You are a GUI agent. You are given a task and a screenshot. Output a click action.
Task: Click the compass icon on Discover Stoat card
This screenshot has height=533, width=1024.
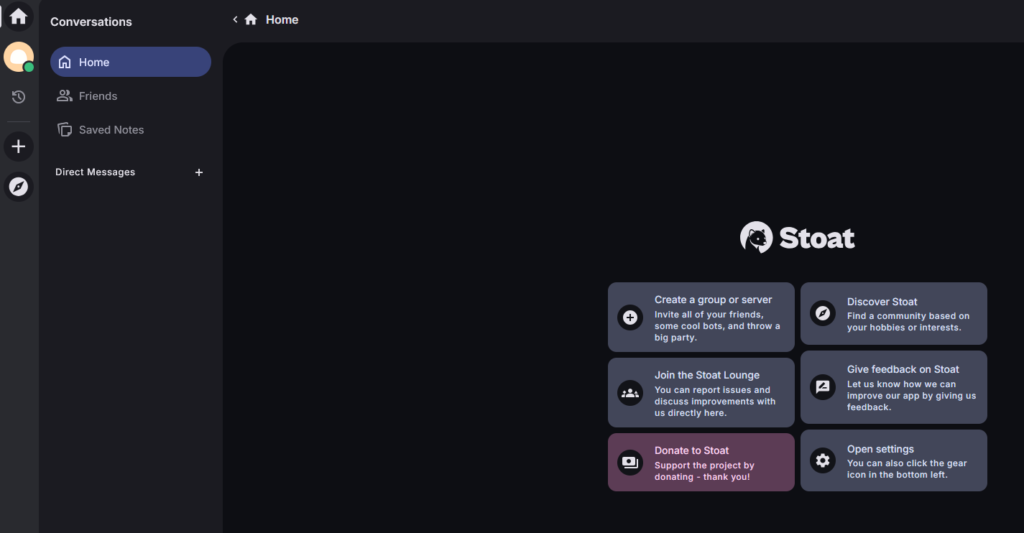tap(822, 313)
